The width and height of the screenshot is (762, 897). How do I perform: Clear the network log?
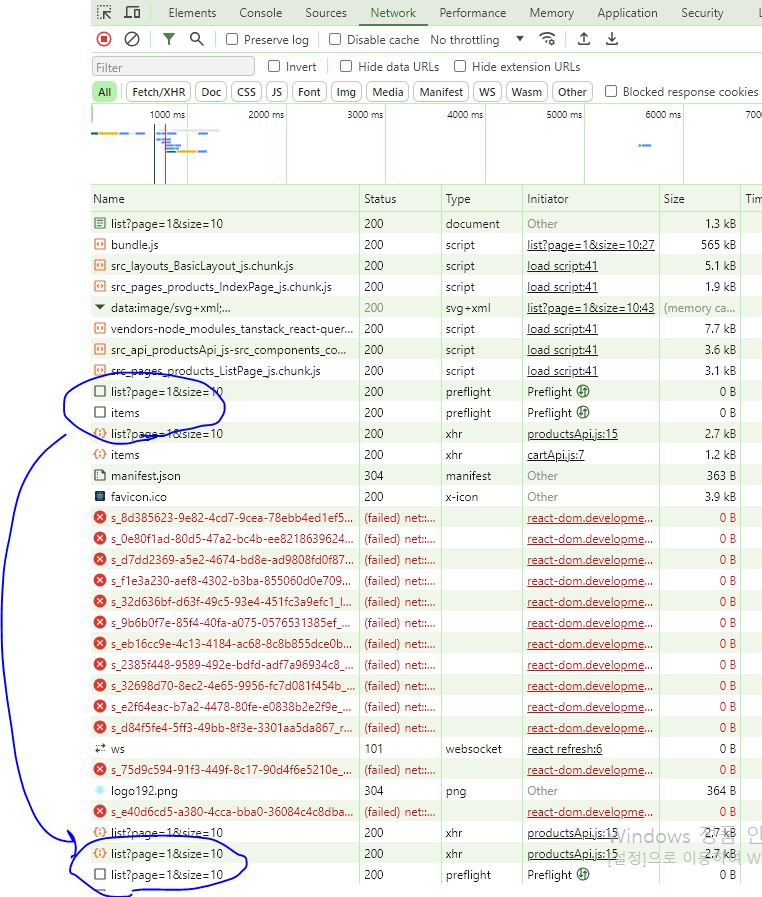tap(132, 39)
